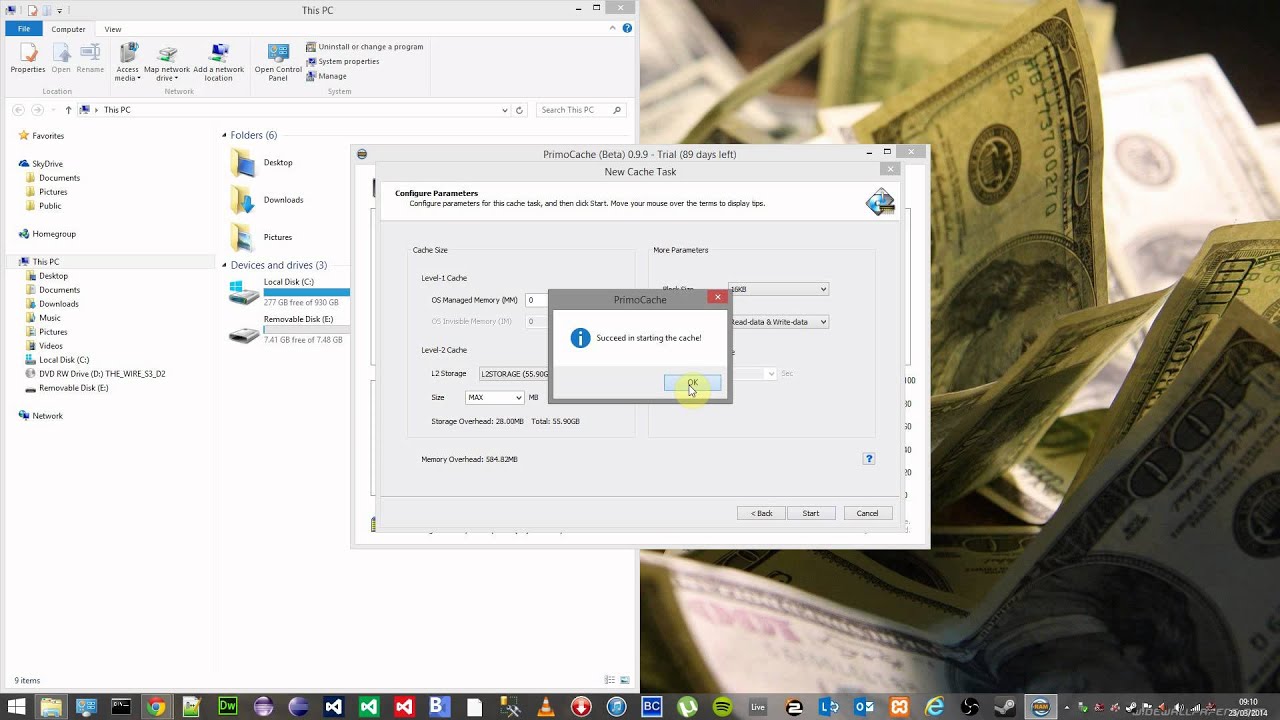Image resolution: width=1280 pixels, height=720 pixels.
Task: Switch to the View ribbon tab
Action: pyautogui.click(x=113, y=29)
